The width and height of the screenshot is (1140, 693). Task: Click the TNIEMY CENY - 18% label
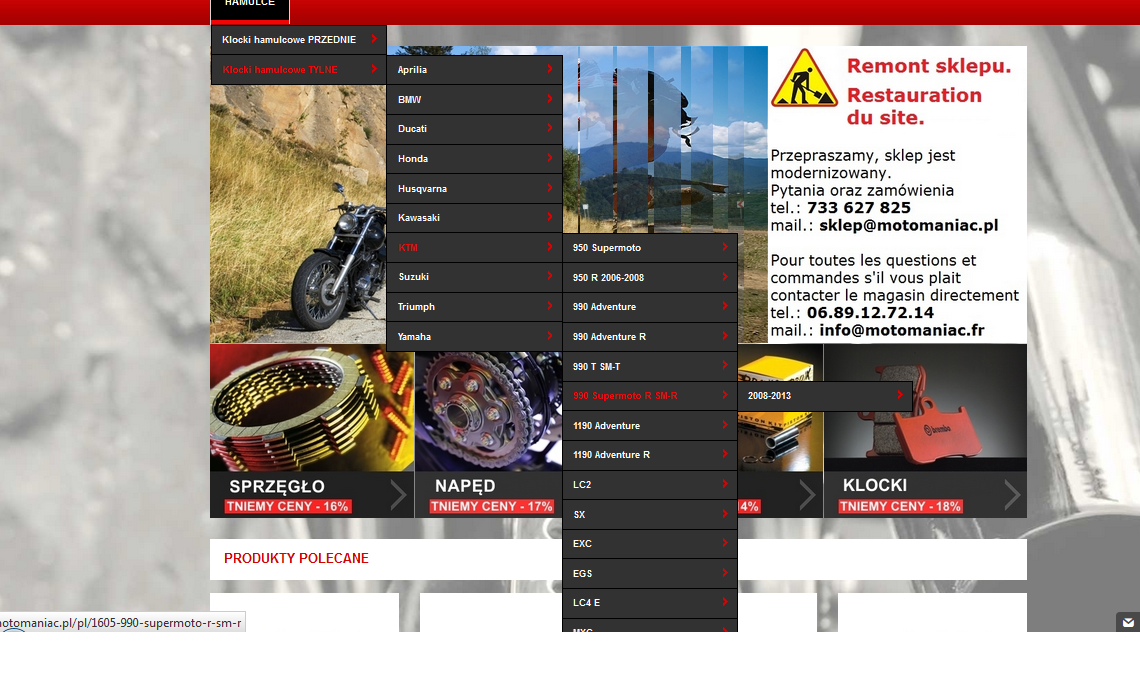tap(900, 506)
